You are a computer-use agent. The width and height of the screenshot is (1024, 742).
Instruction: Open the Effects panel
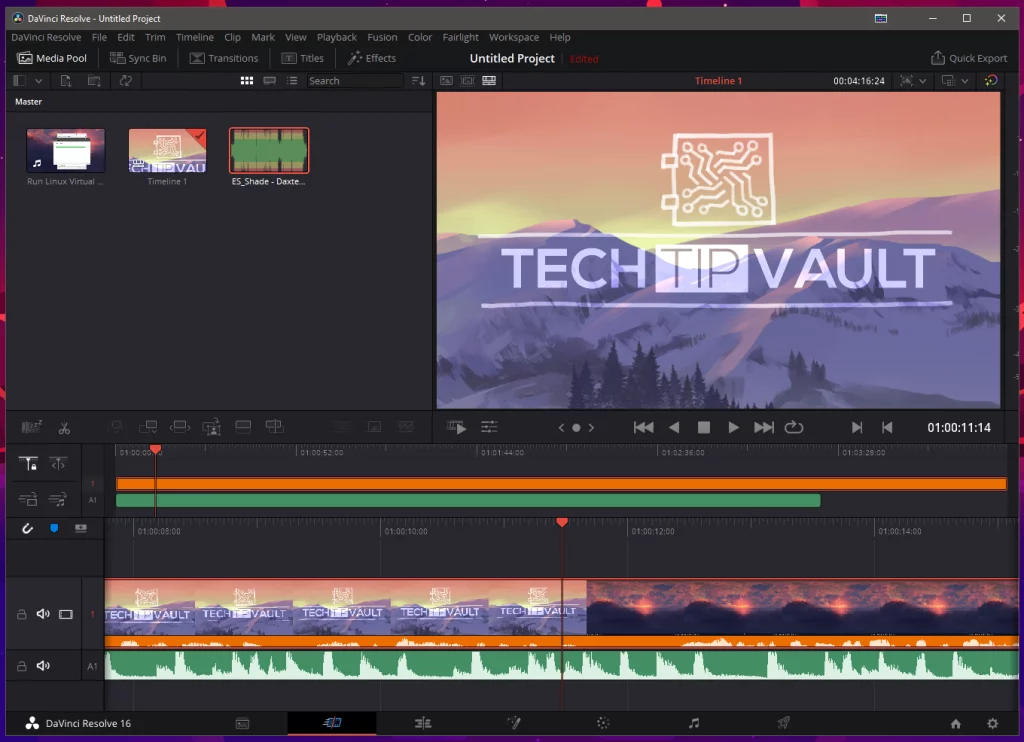click(372, 58)
